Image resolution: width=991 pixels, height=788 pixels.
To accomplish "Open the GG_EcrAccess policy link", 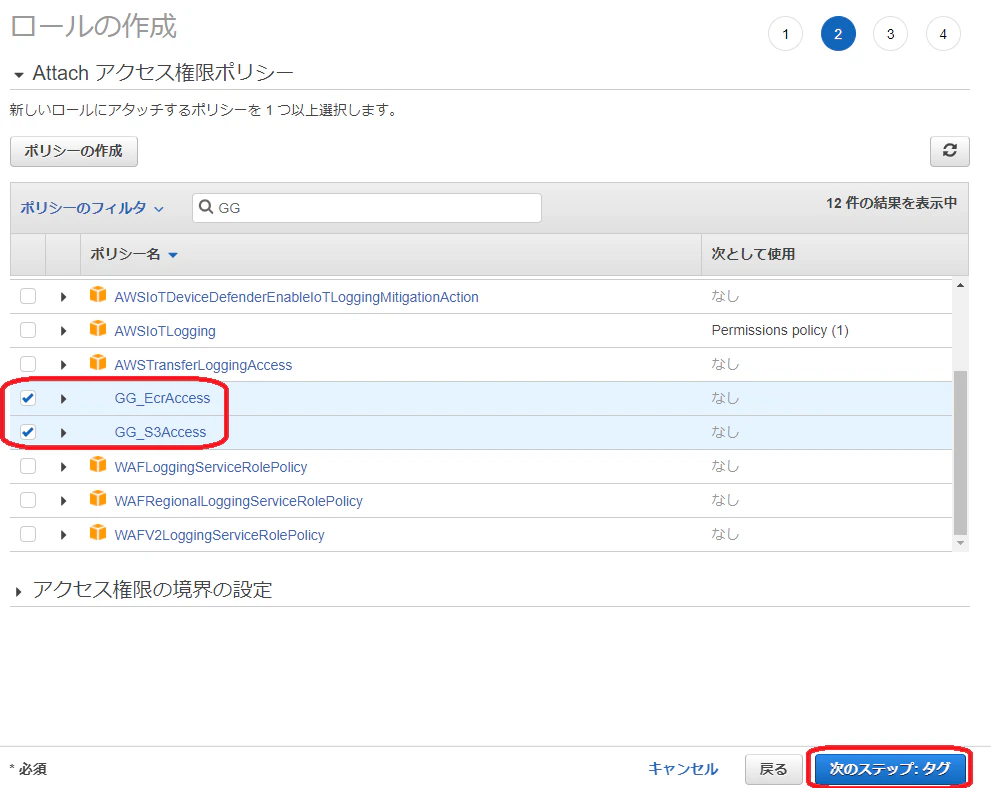I will pos(162,398).
